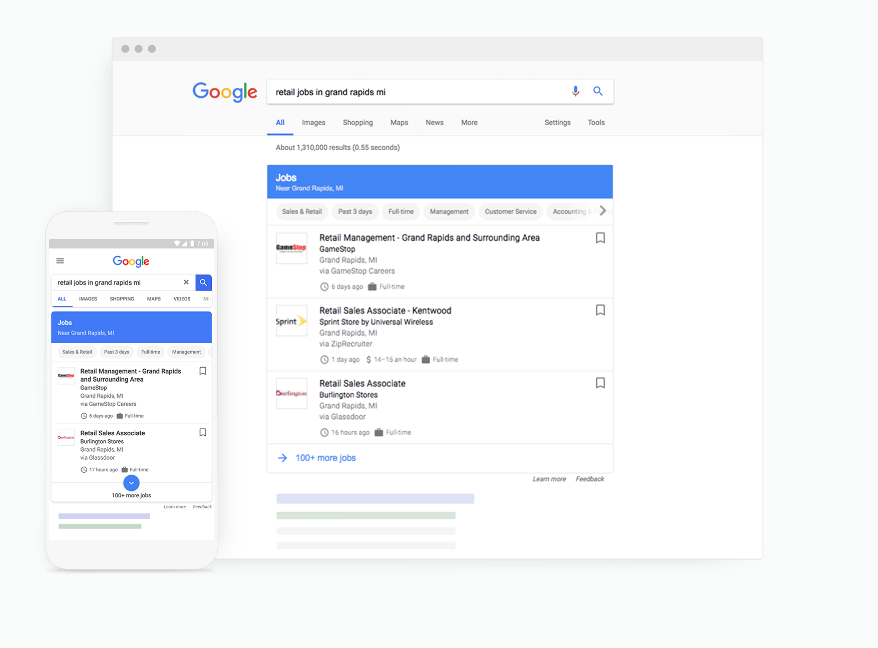Select the Sales & Retail filter chip on desktop

(x=302, y=212)
